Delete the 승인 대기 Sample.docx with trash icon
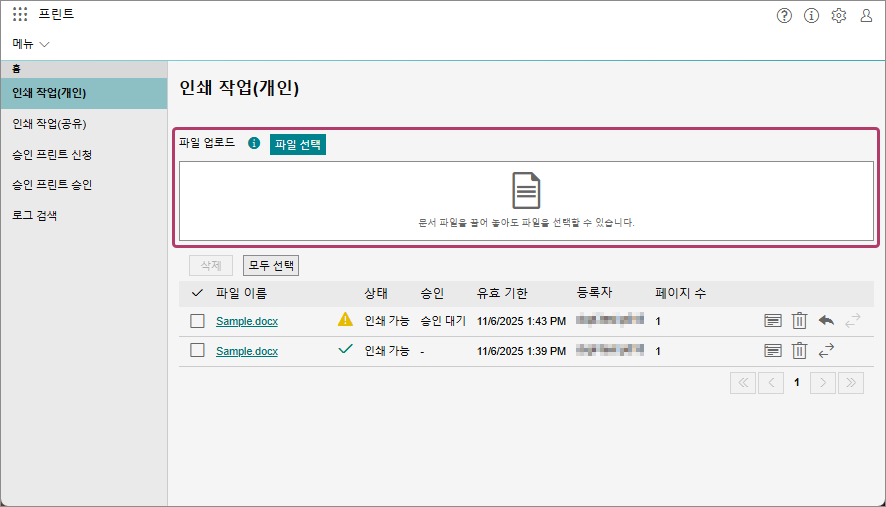The image size is (886, 507). 799,321
